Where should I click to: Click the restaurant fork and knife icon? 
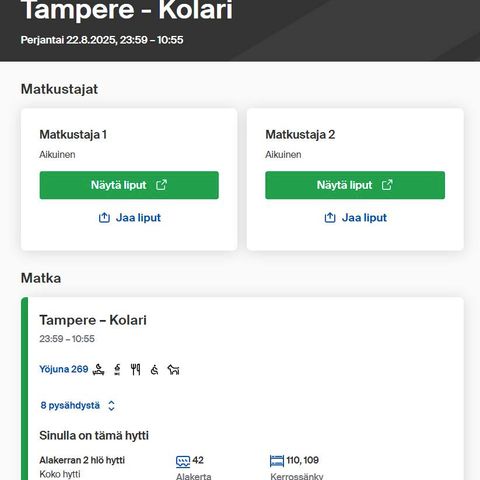pos(135,369)
